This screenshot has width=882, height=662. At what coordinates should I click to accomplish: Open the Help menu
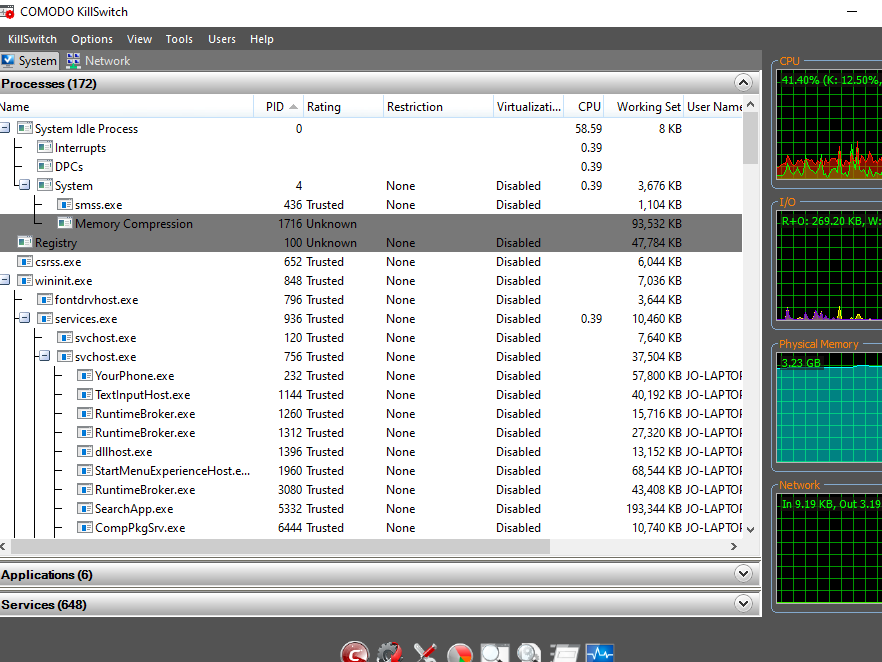tap(262, 39)
